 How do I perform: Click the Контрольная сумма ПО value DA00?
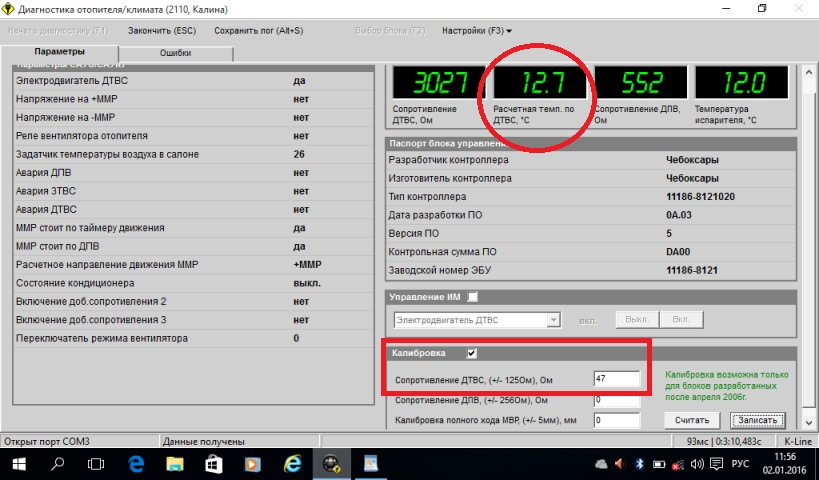pos(678,252)
